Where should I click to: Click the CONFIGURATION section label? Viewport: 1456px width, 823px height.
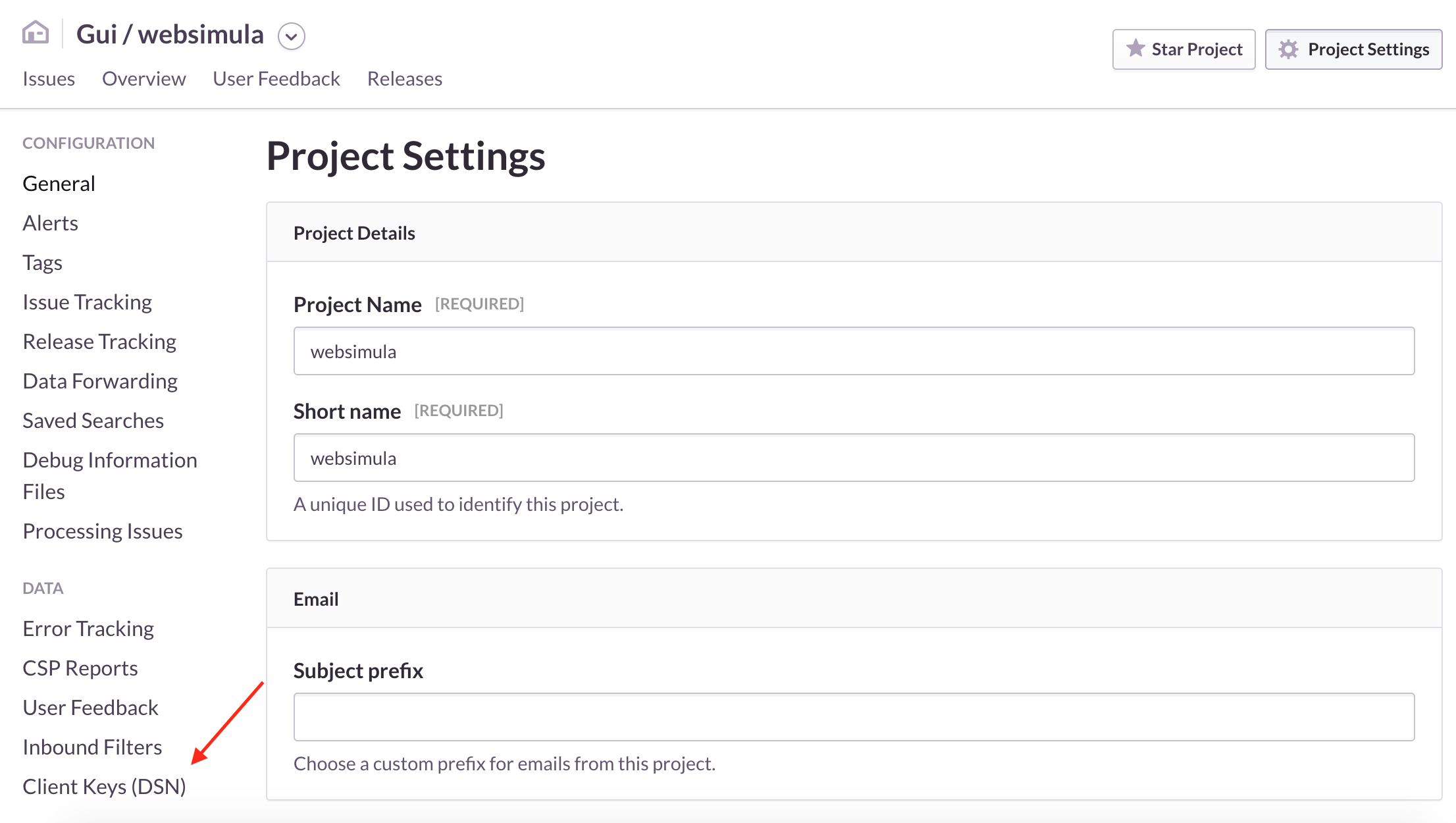tap(89, 144)
